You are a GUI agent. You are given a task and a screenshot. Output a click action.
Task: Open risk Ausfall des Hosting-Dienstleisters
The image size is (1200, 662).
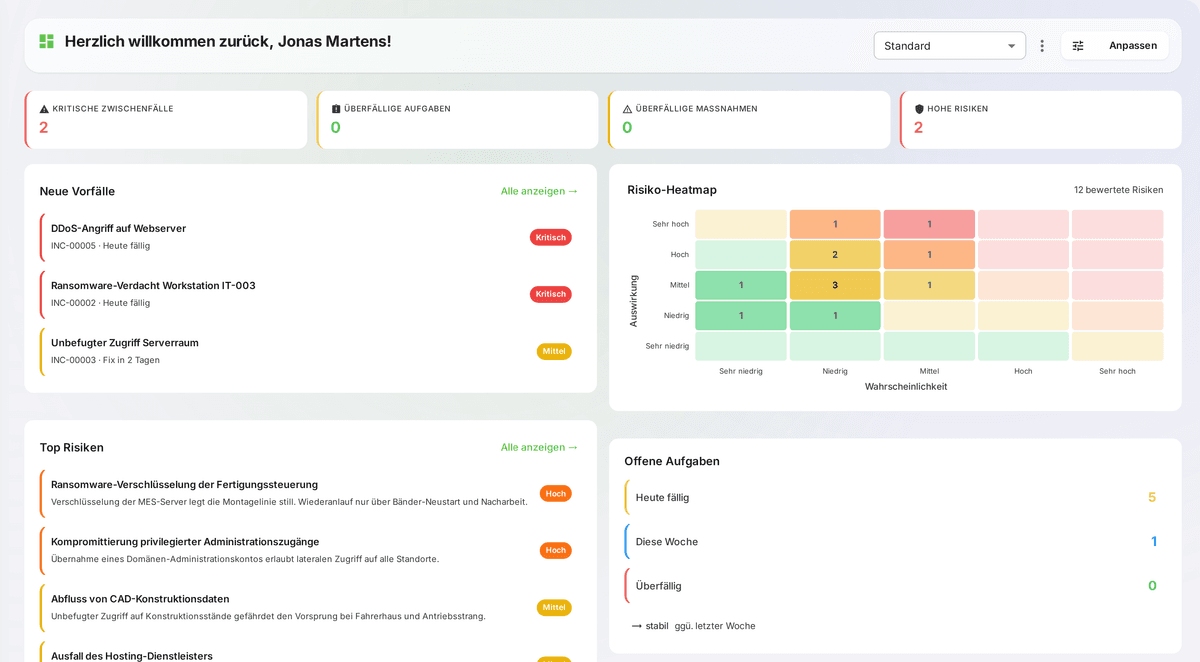pyautogui.click(x=309, y=652)
